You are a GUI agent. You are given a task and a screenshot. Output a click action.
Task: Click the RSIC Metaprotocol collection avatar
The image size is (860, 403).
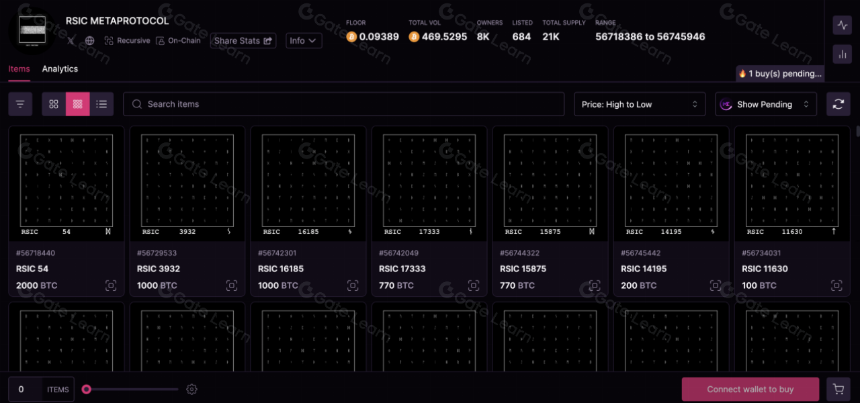point(31,30)
